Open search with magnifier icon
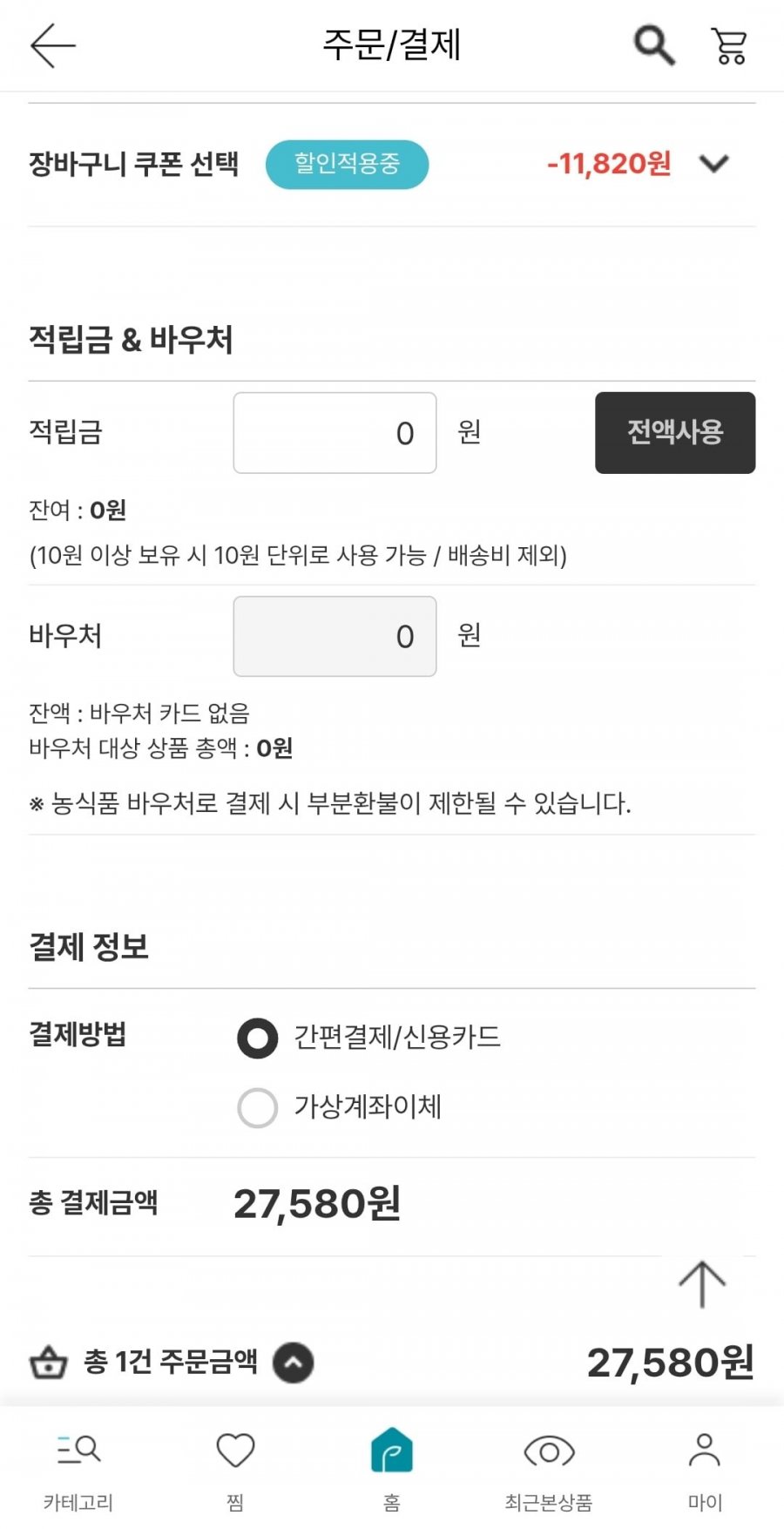Screen dimensions: 784x1529 coord(653,45)
